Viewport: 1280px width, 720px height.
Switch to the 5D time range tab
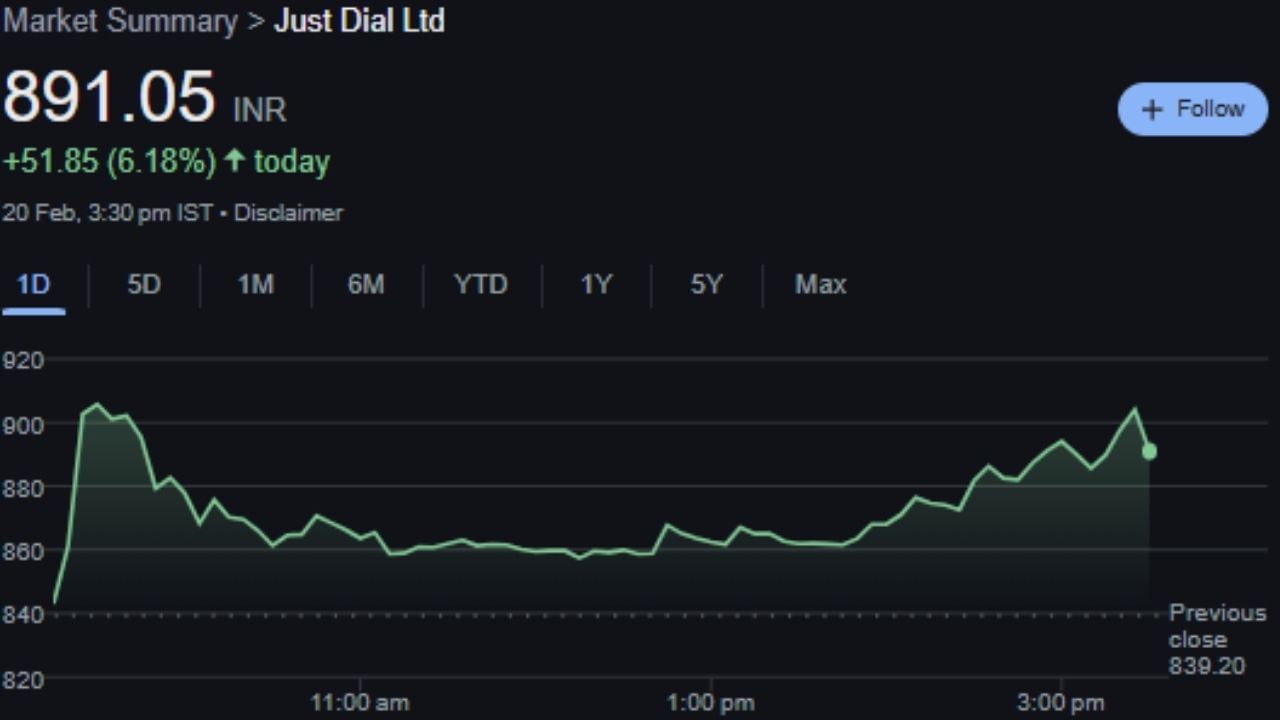point(144,285)
